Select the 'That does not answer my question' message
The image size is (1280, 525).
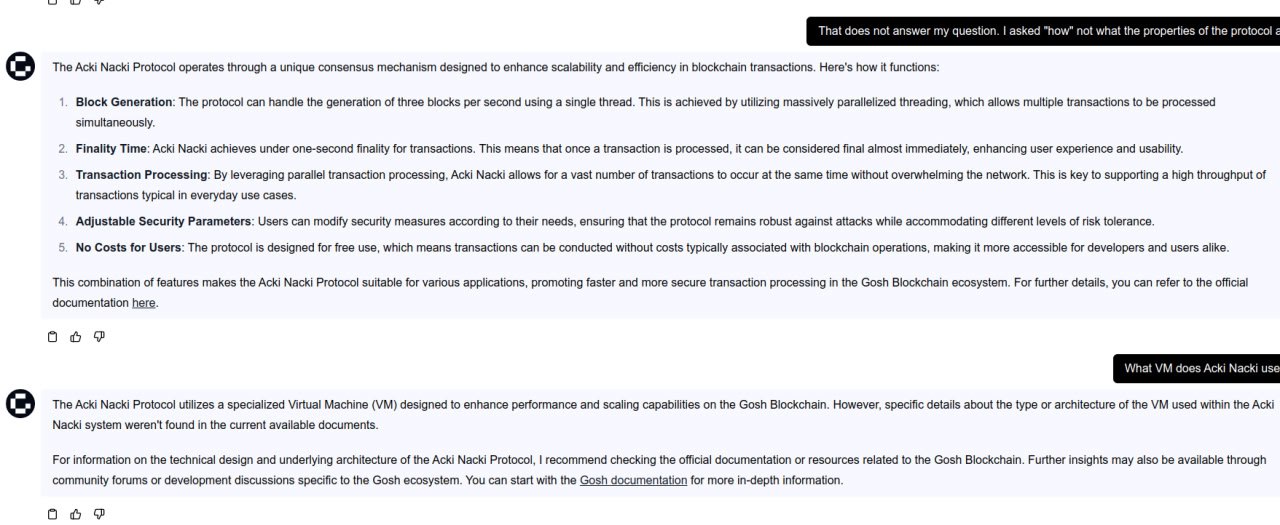coord(1045,31)
